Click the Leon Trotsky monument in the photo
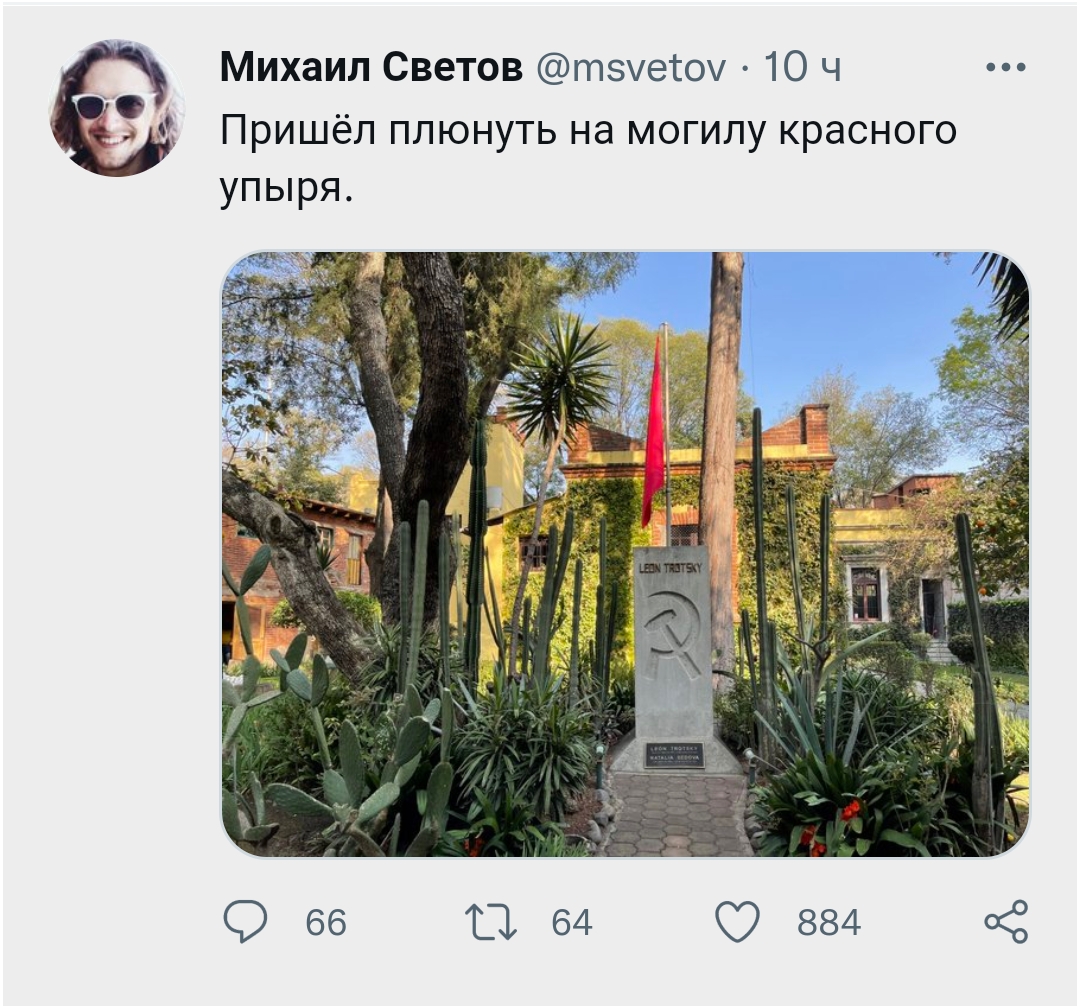 pos(672,658)
